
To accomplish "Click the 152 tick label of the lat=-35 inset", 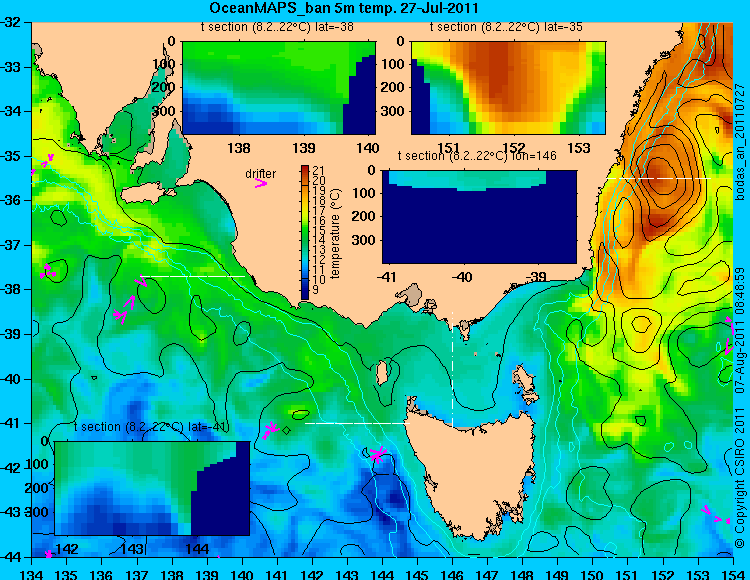I will [514, 148].
